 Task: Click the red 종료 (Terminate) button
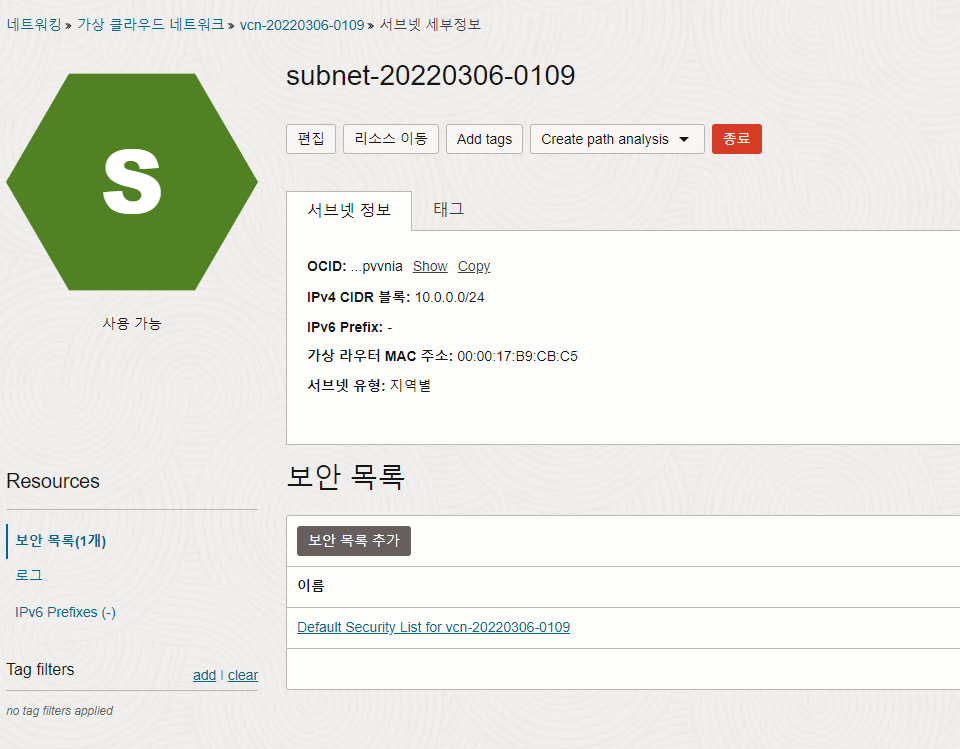(x=736, y=139)
